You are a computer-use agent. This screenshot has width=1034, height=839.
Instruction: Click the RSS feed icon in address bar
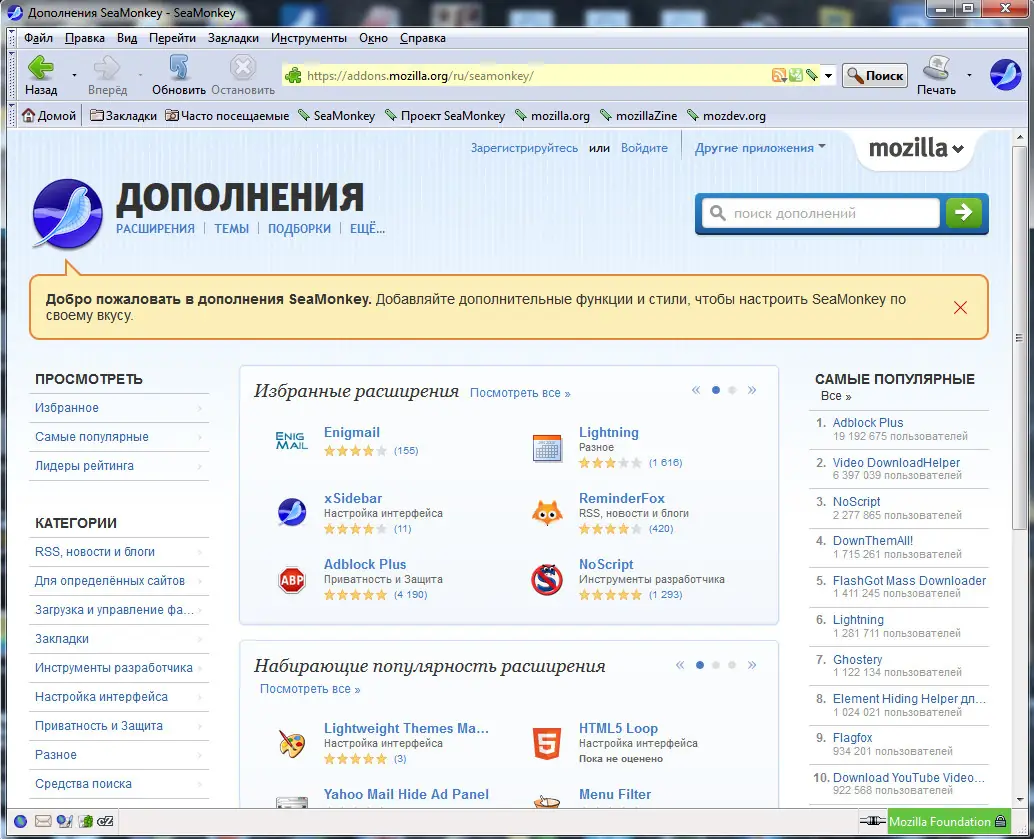[x=779, y=75]
